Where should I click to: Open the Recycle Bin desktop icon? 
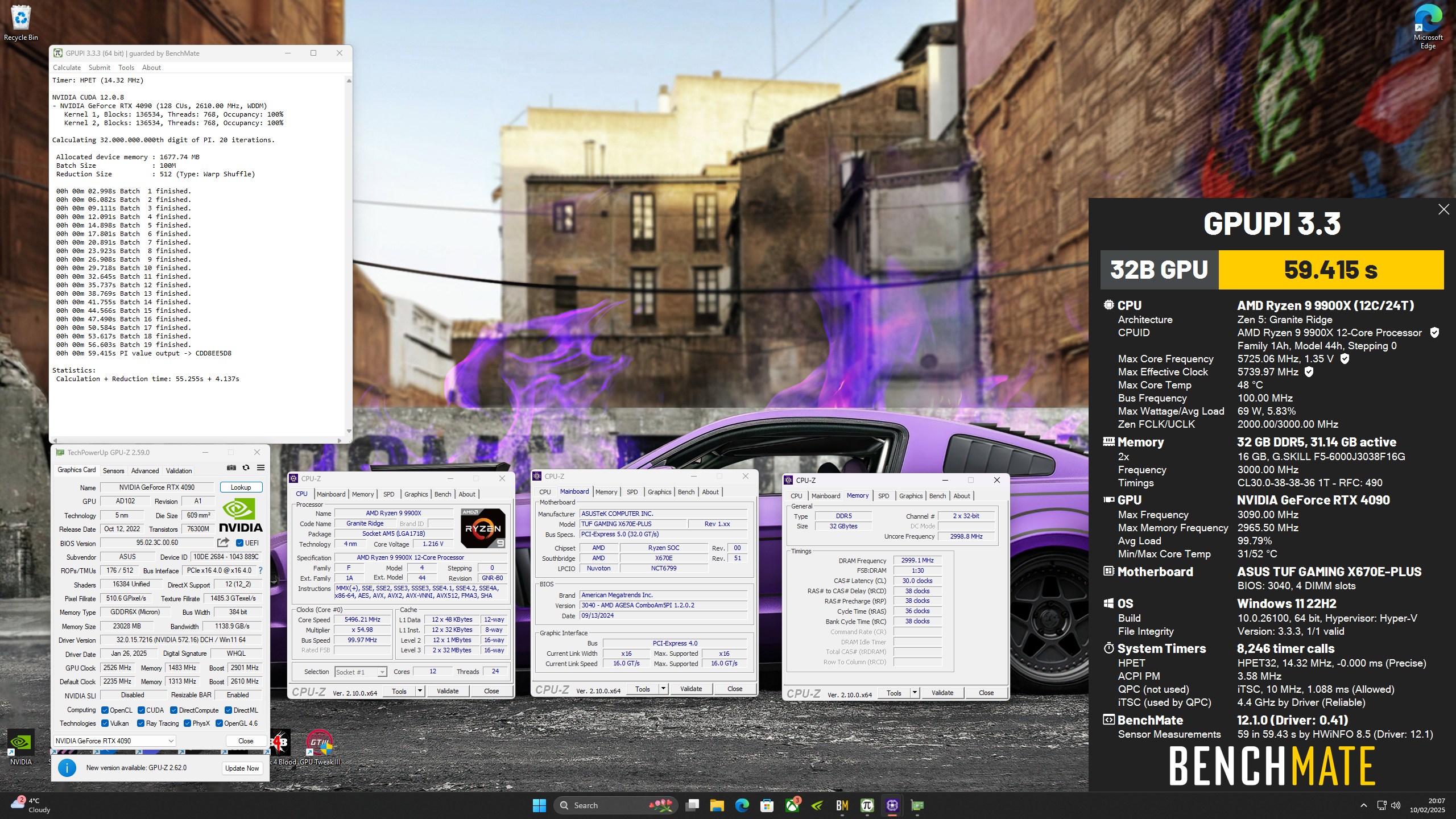21,23
